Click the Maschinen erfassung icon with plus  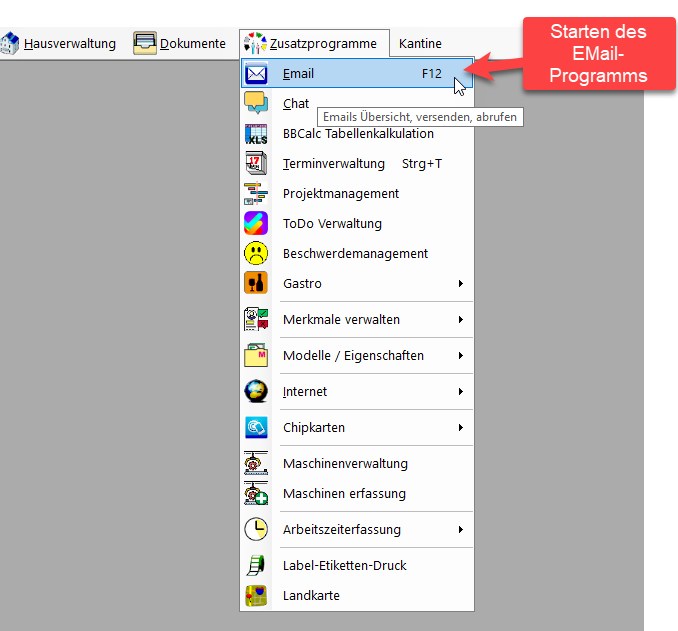pos(256,493)
